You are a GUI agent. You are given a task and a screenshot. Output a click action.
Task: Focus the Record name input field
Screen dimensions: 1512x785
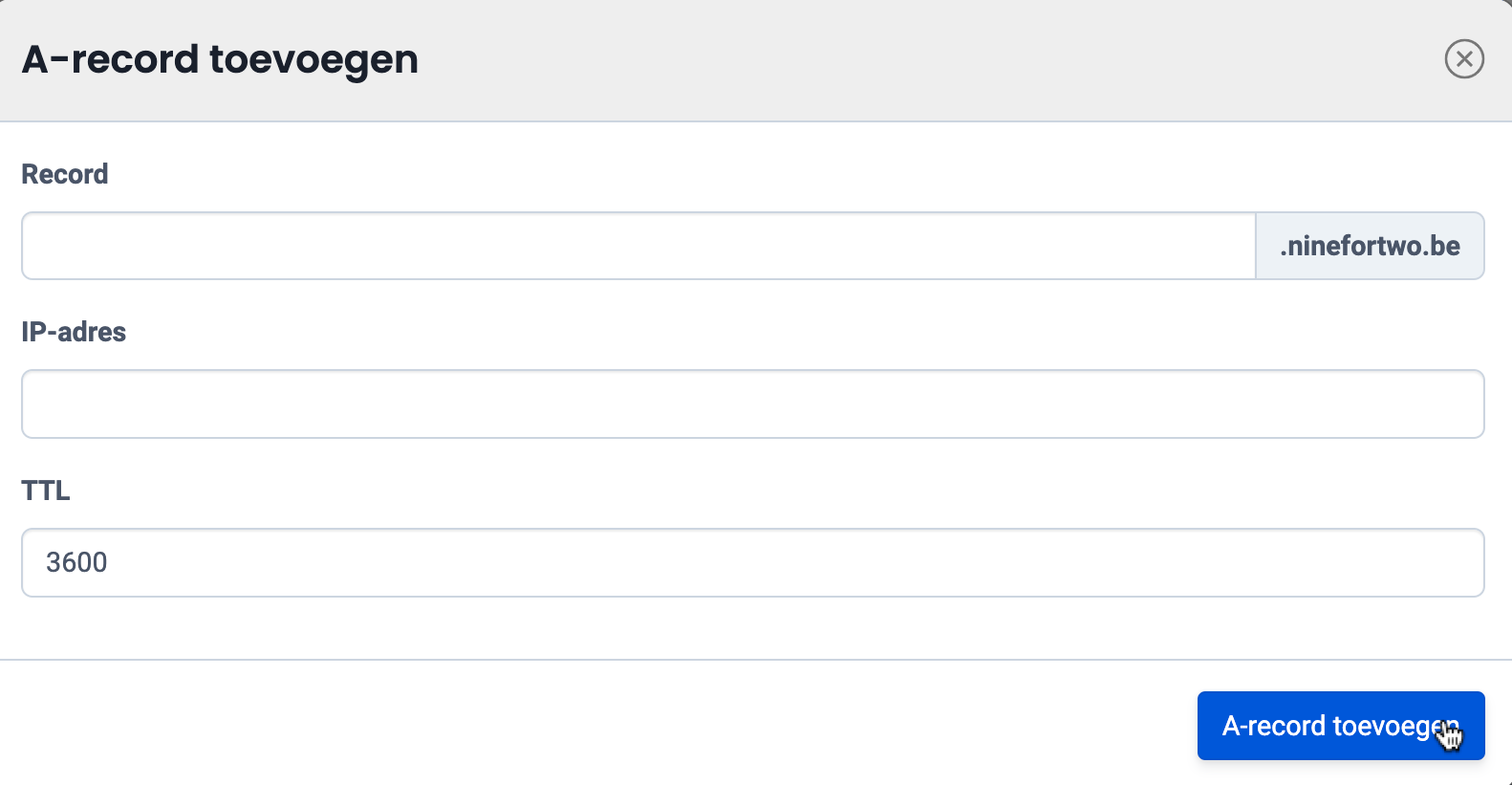pyautogui.click(x=638, y=246)
